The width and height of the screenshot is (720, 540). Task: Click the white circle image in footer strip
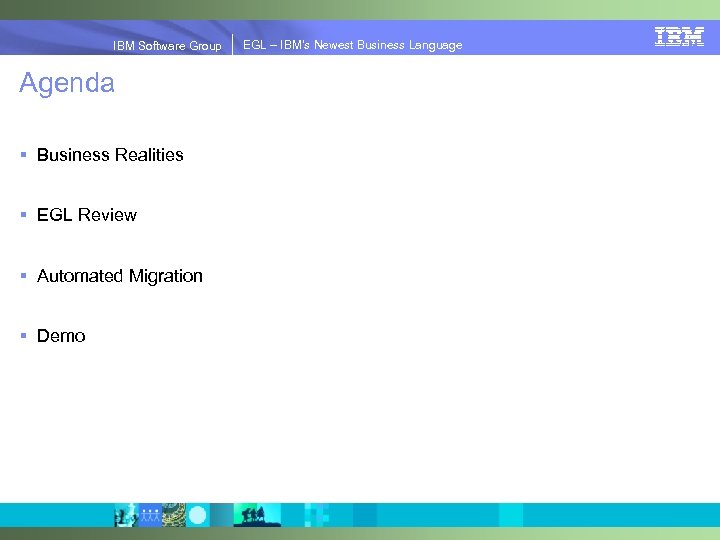coord(198,515)
